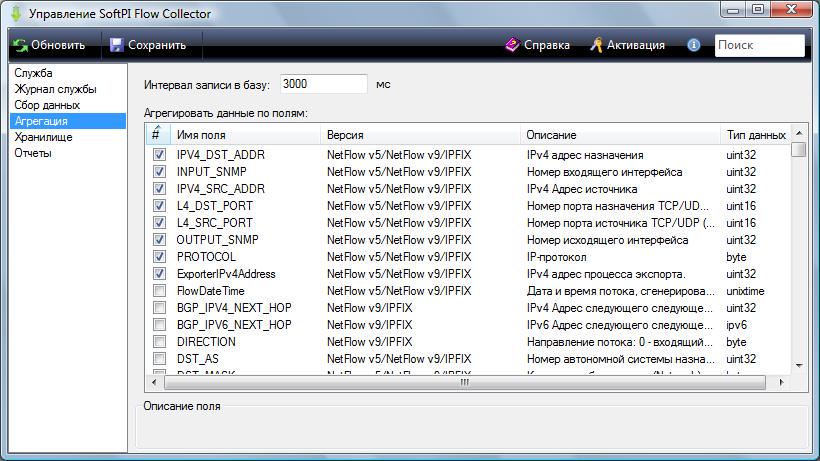
Task: Select the IPV4_DST_ADDR field name
Action: [x=221, y=155]
